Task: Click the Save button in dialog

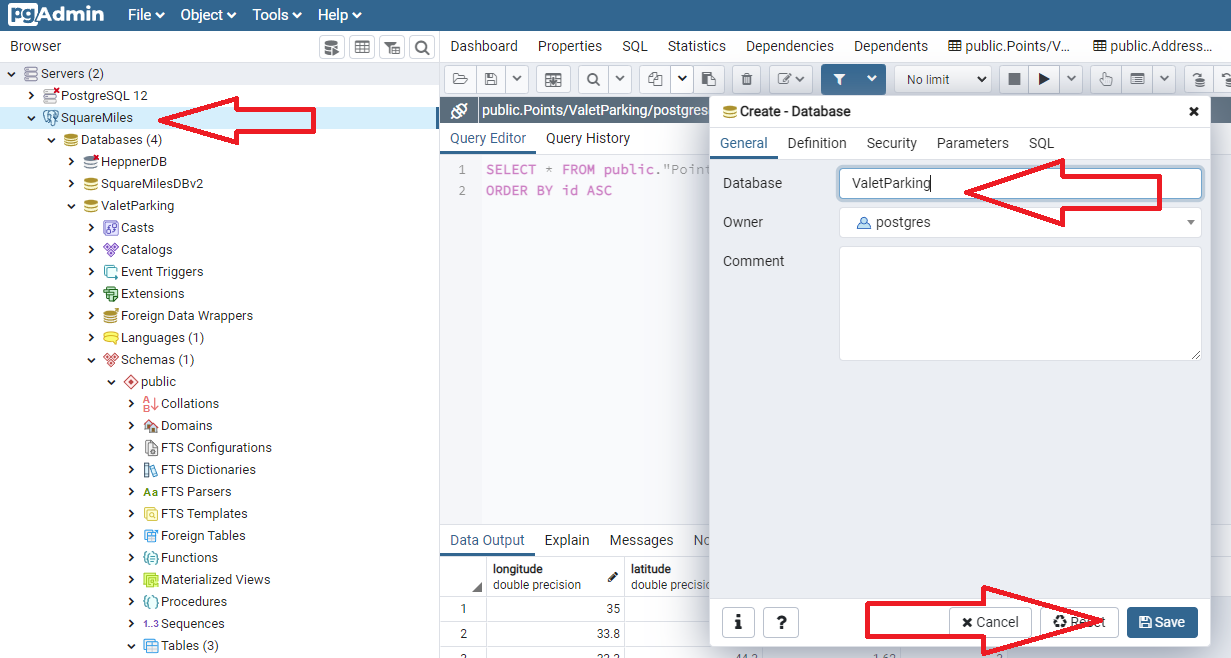Action: click(x=1162, y=622)
